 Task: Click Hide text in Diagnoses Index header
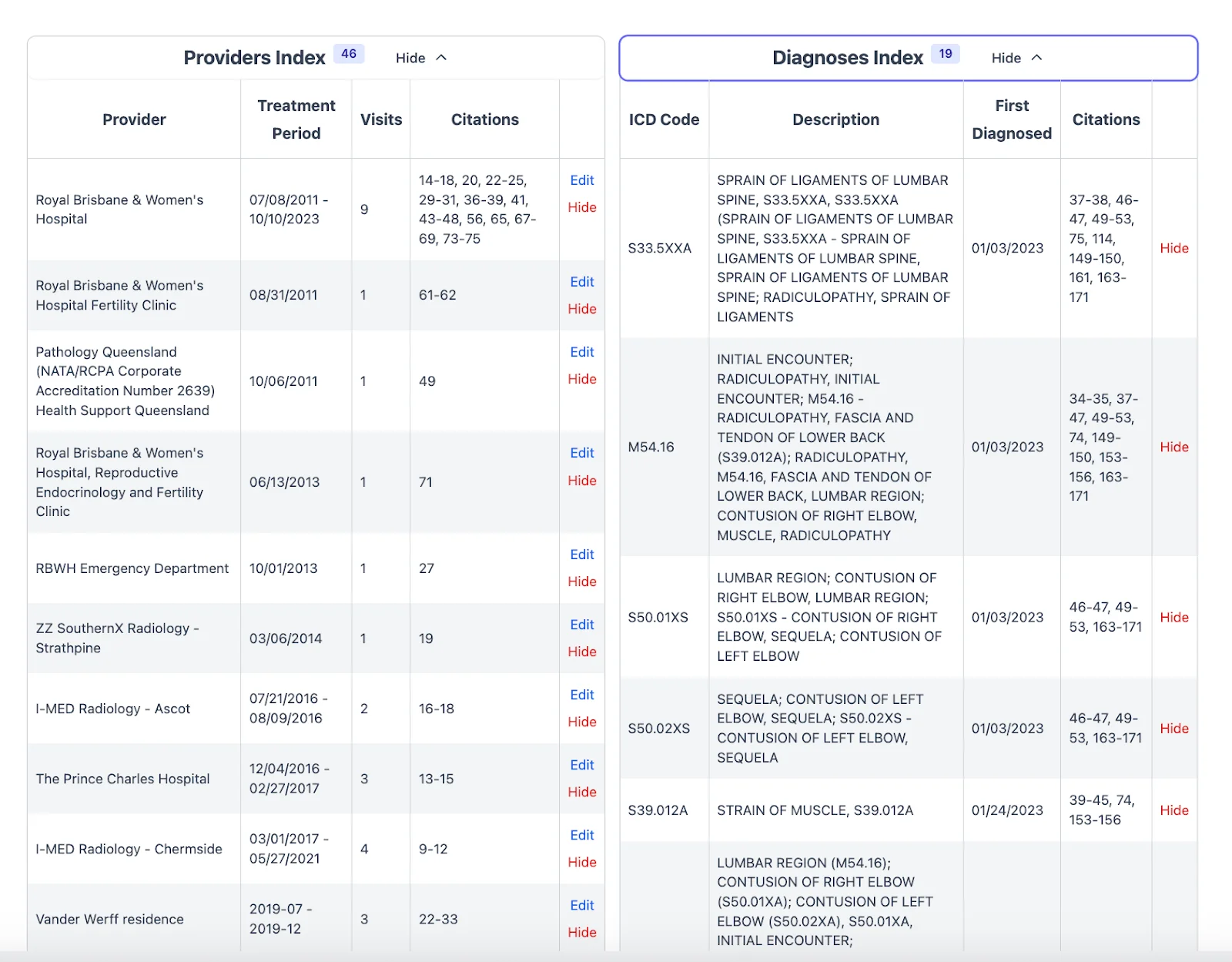pos(1006,58)
